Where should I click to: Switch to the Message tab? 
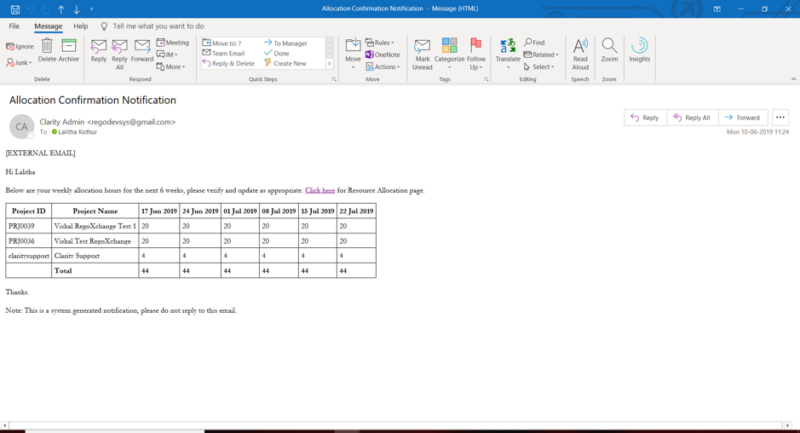[x=48, y=26]
